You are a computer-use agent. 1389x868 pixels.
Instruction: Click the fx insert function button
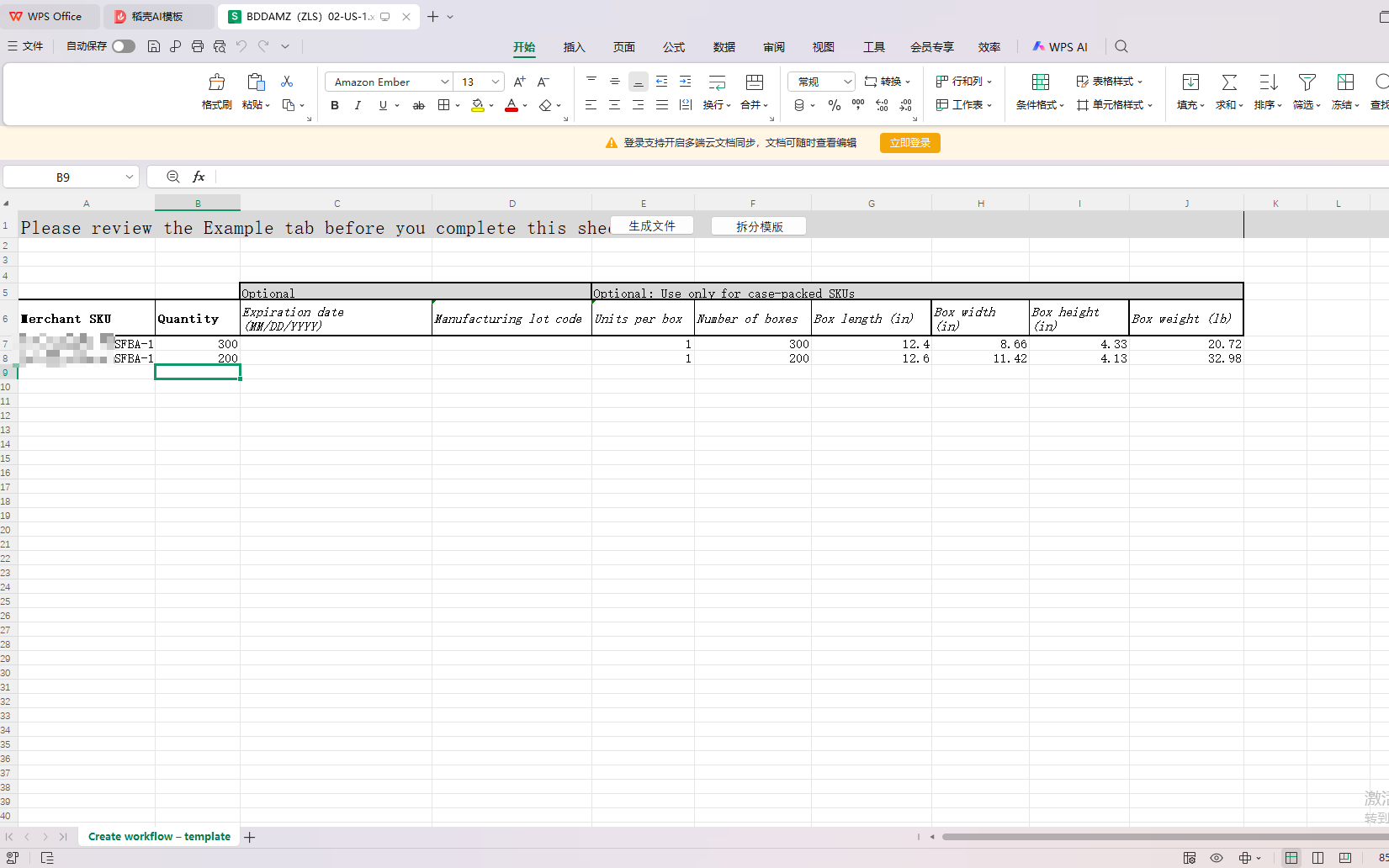(x=199, y=177)
